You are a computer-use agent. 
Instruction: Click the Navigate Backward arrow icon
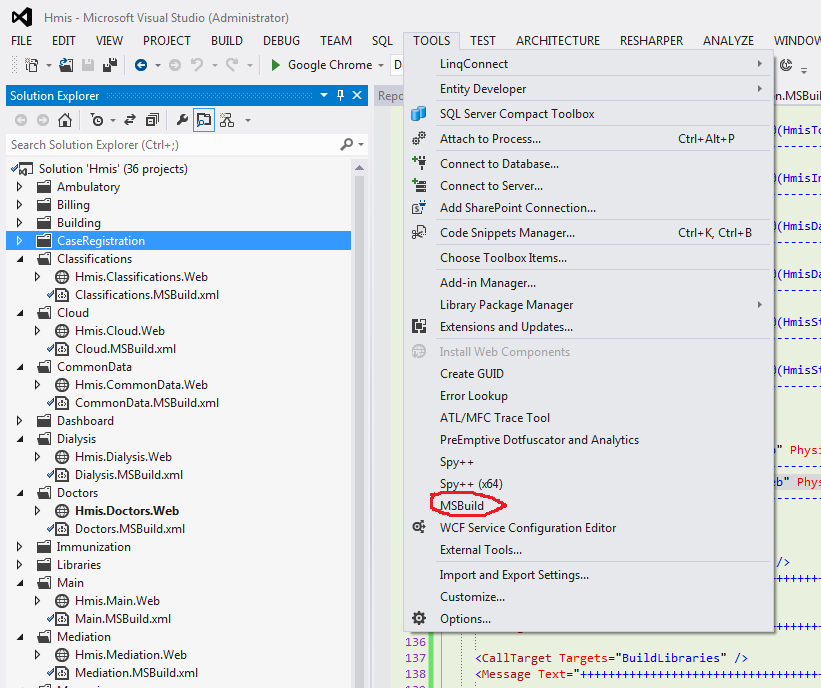tap(141, 65)
